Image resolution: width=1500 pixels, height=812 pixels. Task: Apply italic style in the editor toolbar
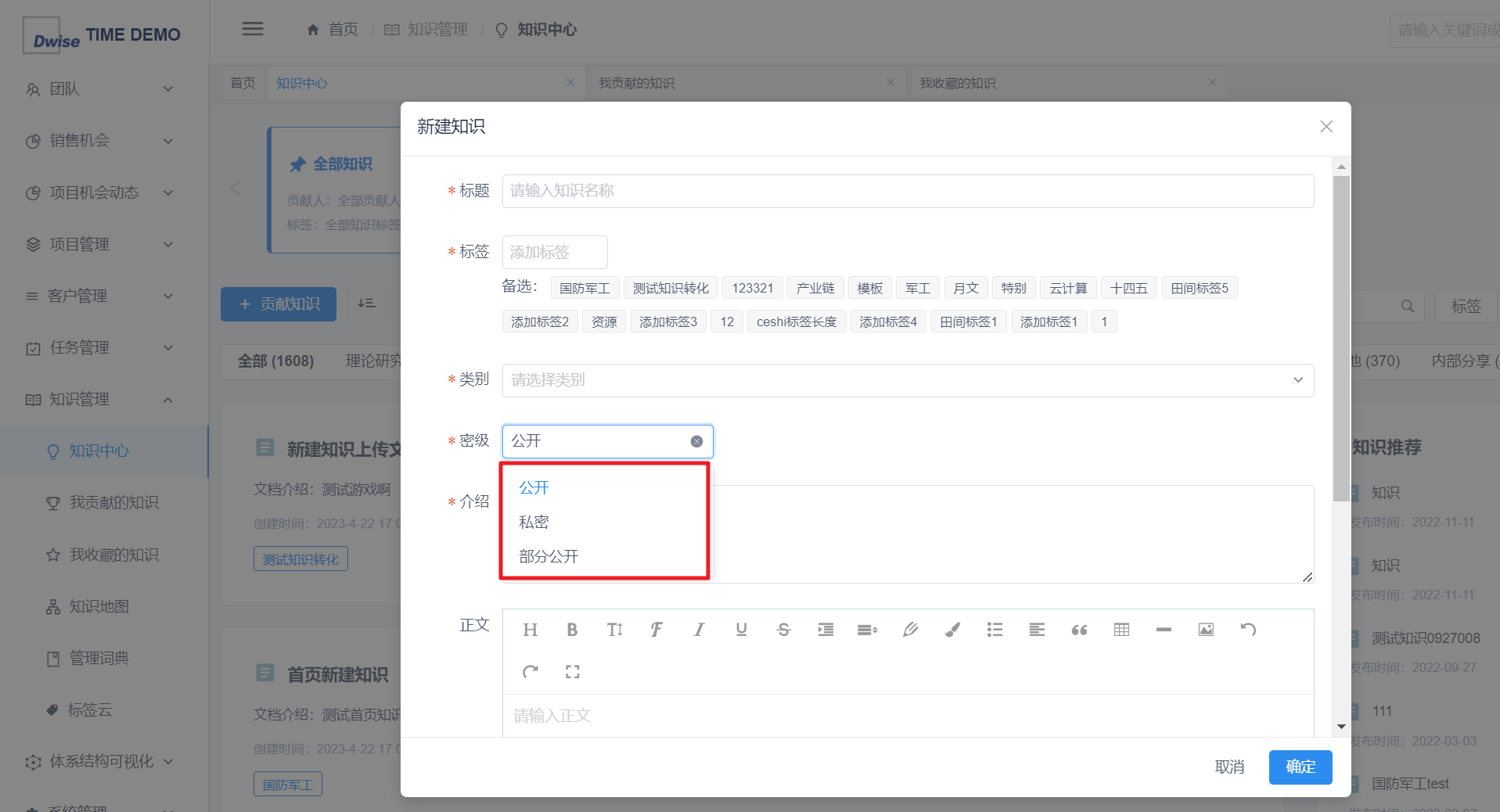[x=699, y=630]
